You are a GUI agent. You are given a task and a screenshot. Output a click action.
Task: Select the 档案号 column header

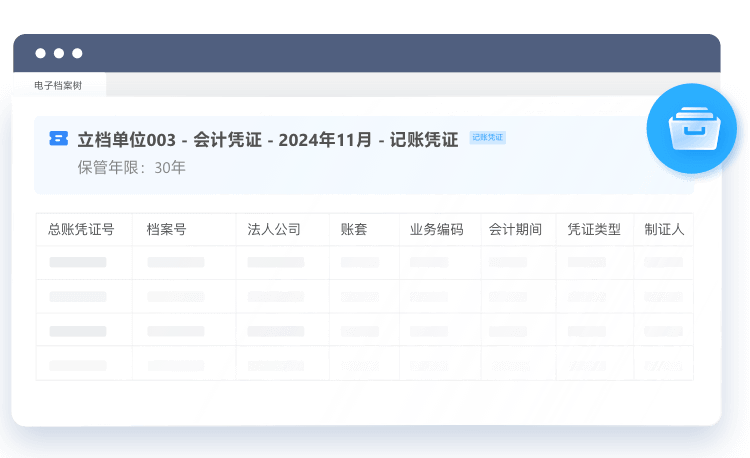166,229
